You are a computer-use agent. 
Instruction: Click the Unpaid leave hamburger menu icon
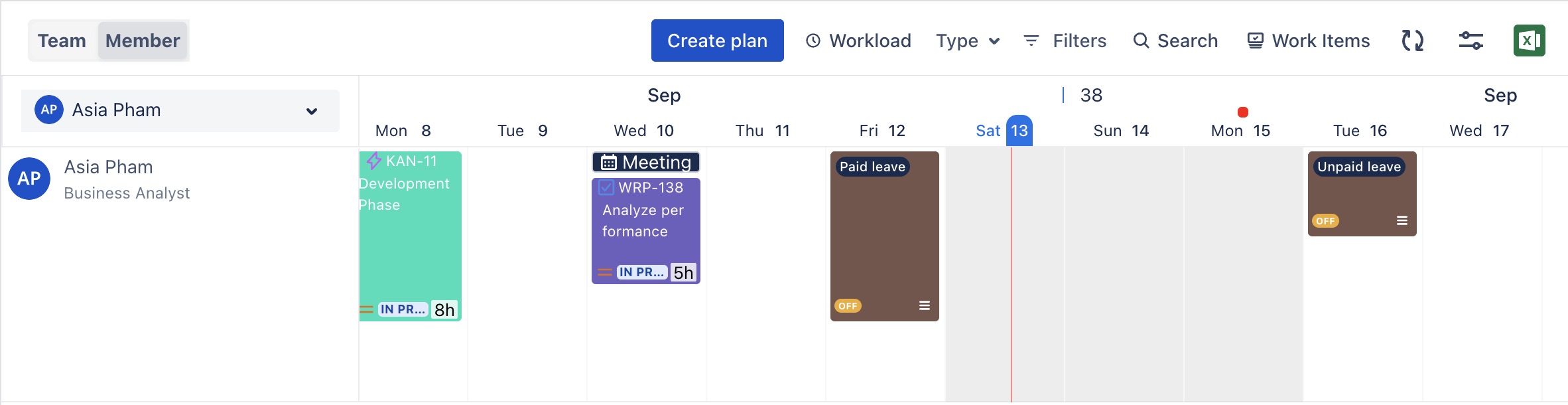1402,220
